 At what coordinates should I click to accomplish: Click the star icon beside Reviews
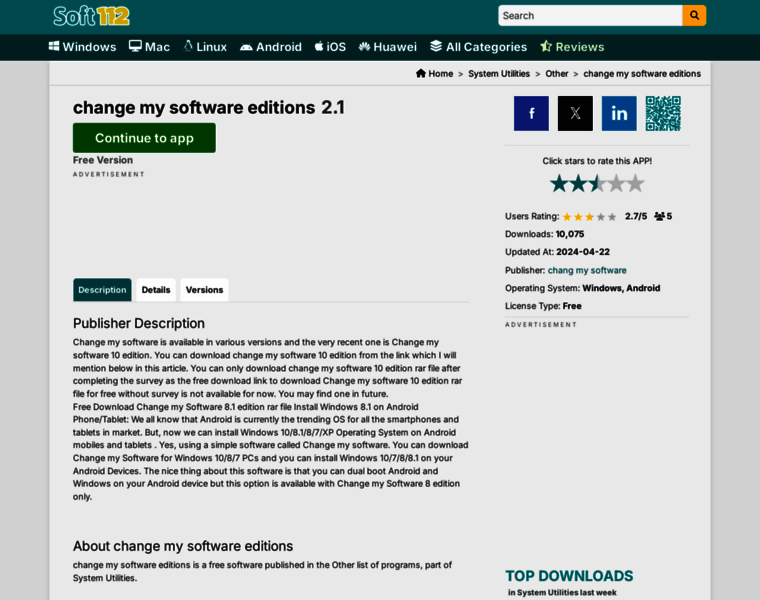[x=546, y=46]
